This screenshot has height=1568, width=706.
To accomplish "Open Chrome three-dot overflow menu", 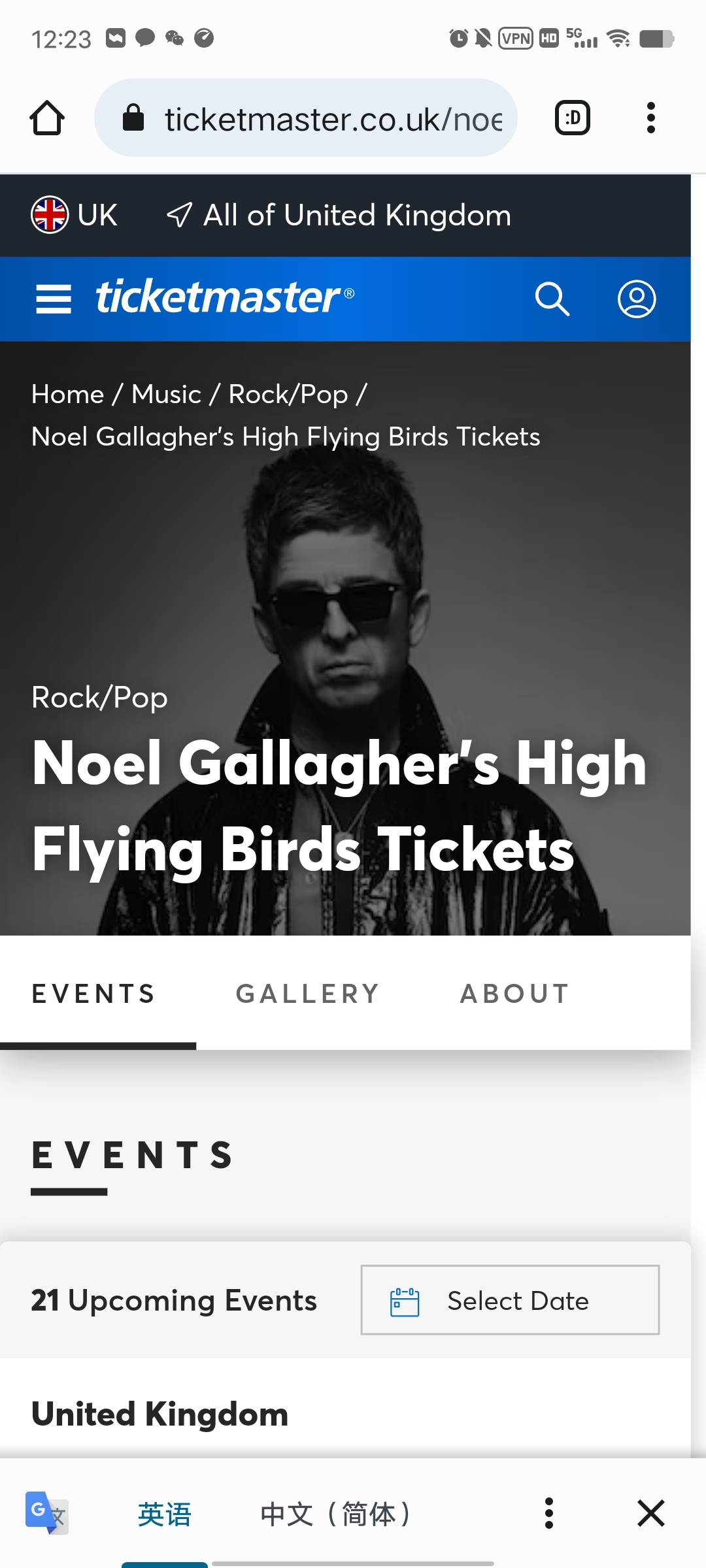I will tap(650, 118).
